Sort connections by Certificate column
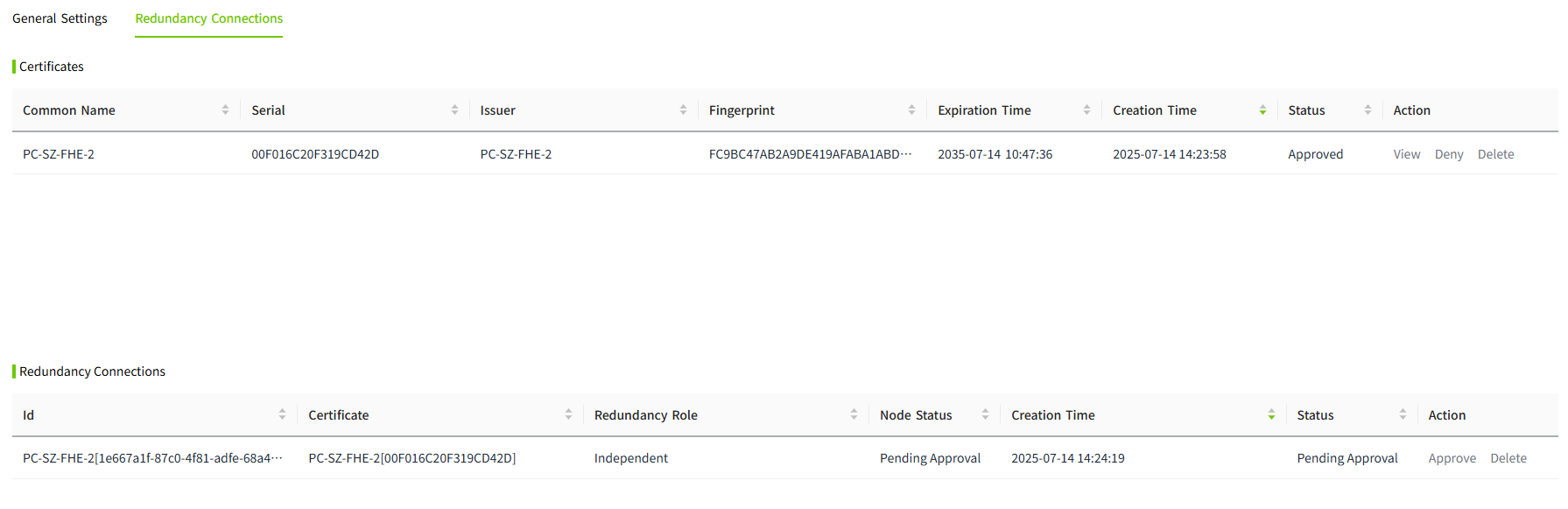The width and height of the screenshot is (1568, 509). [x=568, y=415]
